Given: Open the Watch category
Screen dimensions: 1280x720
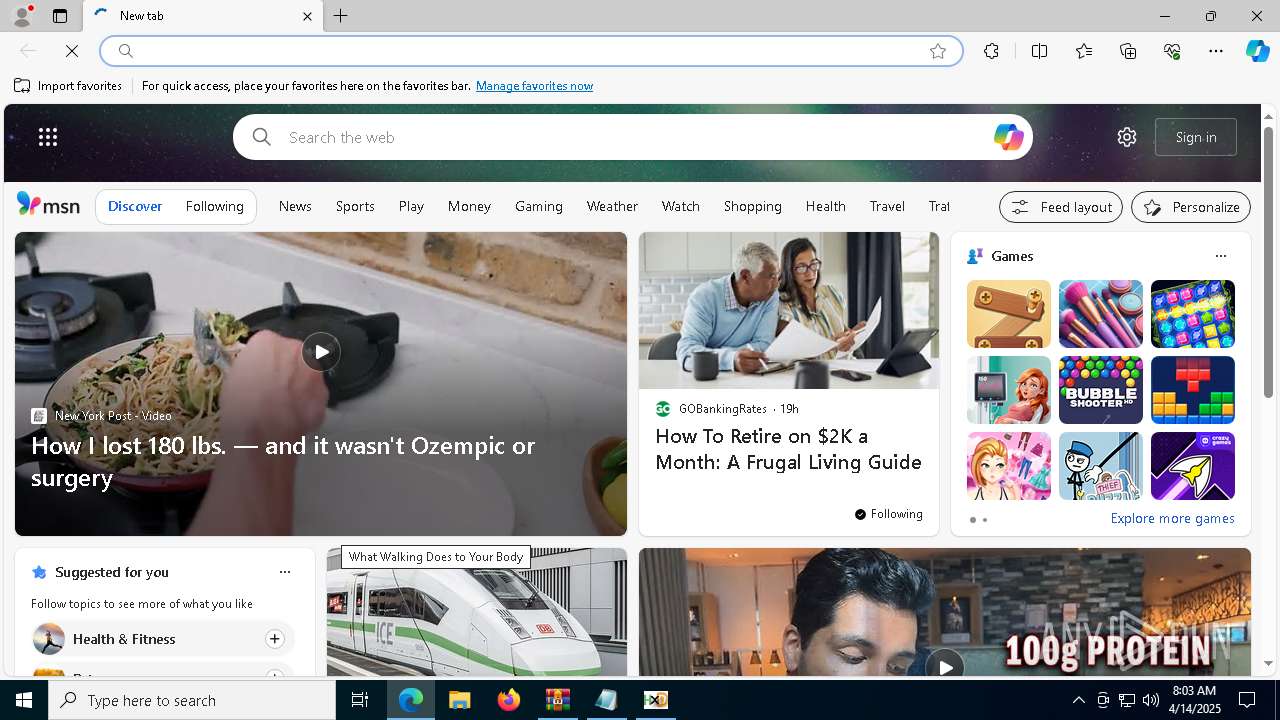Looking at the screenshot, I should coord(680,206).
